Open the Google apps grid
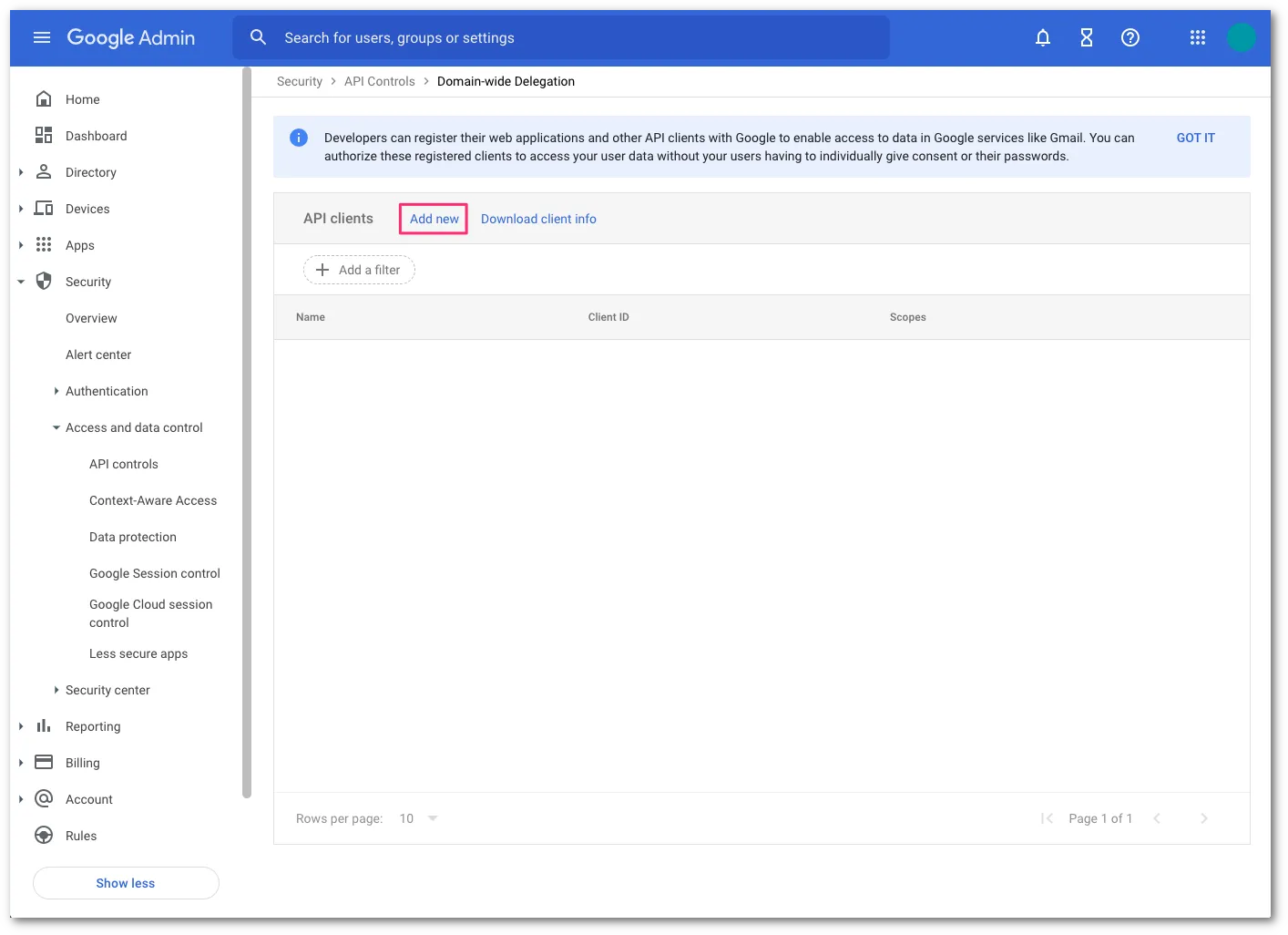 coord(1198,37)
